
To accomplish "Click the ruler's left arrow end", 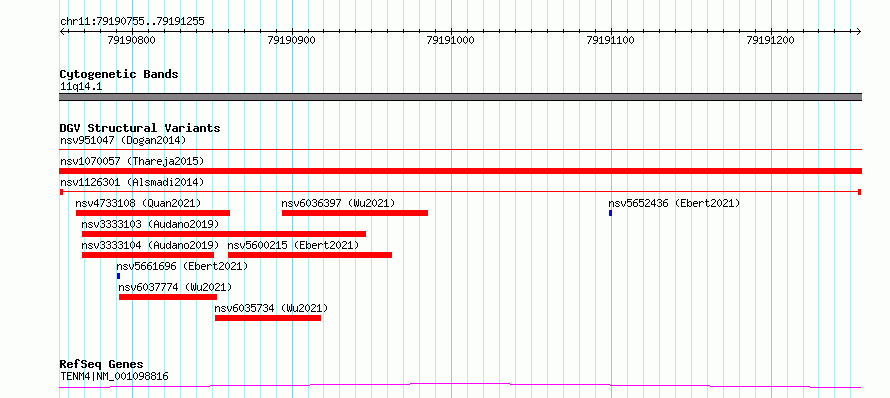I will tap(62, 31).
